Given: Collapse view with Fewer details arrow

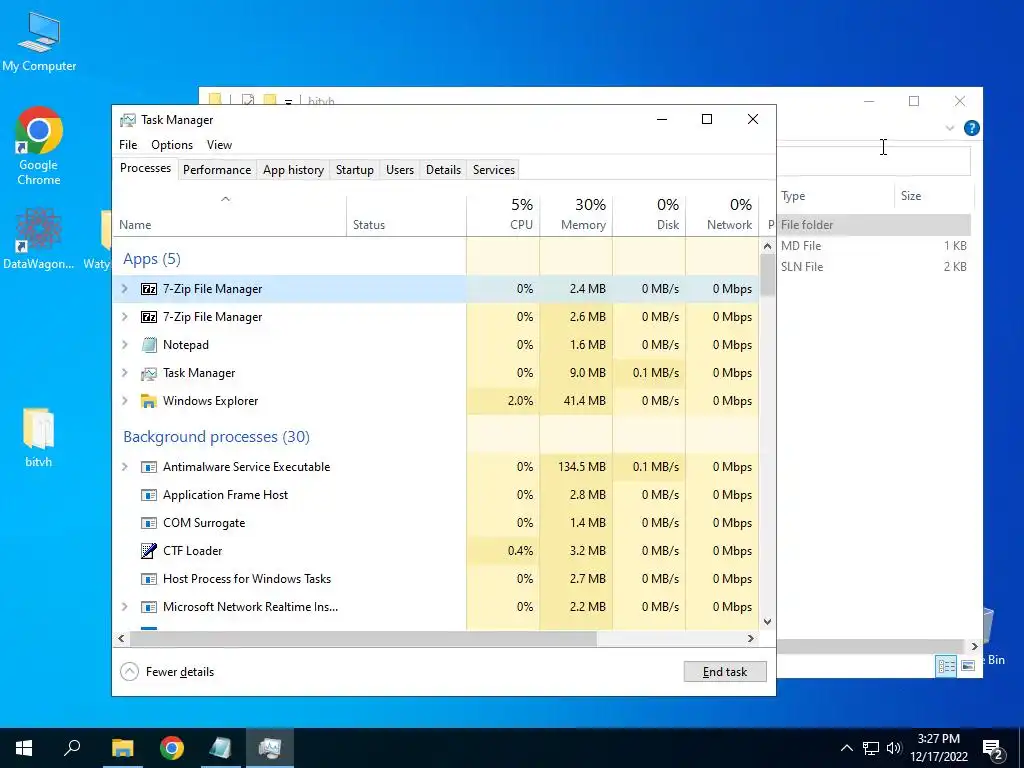Looking at the screenshot, I should pos(129,671).
